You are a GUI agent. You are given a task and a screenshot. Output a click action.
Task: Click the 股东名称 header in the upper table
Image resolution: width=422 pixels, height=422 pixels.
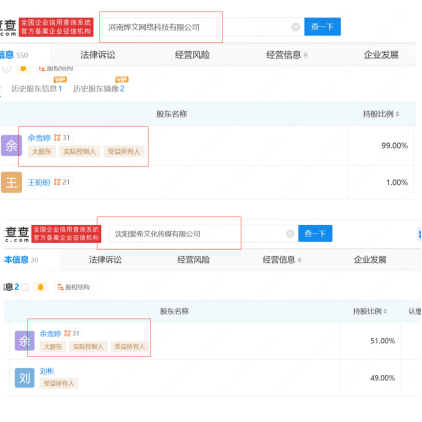(x=172, y=114)
